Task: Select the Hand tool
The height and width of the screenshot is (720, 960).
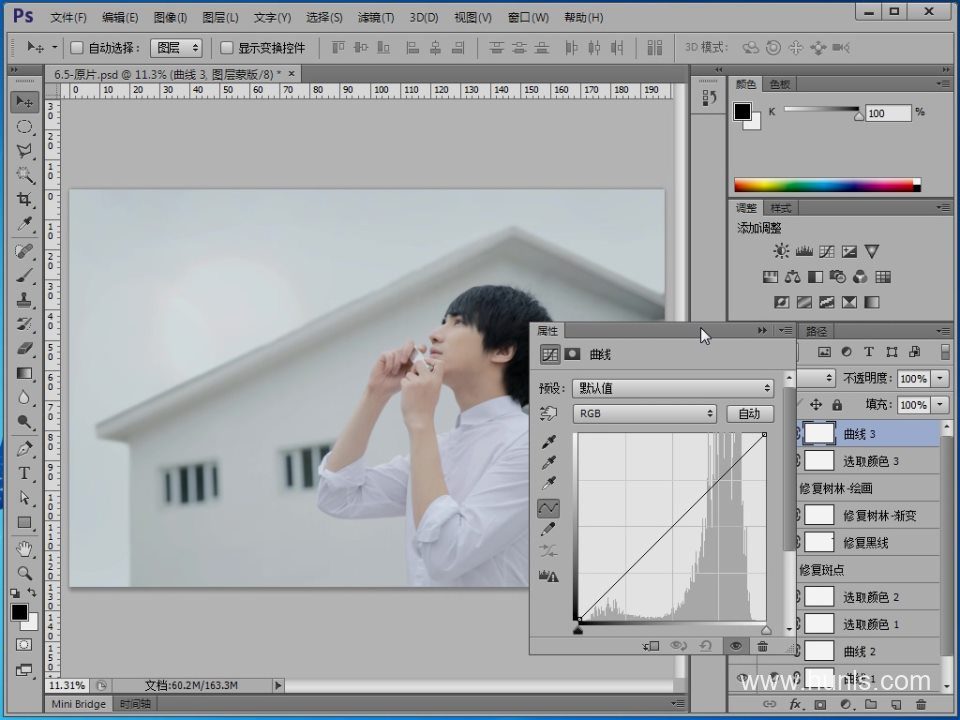Action: point(24,549)
